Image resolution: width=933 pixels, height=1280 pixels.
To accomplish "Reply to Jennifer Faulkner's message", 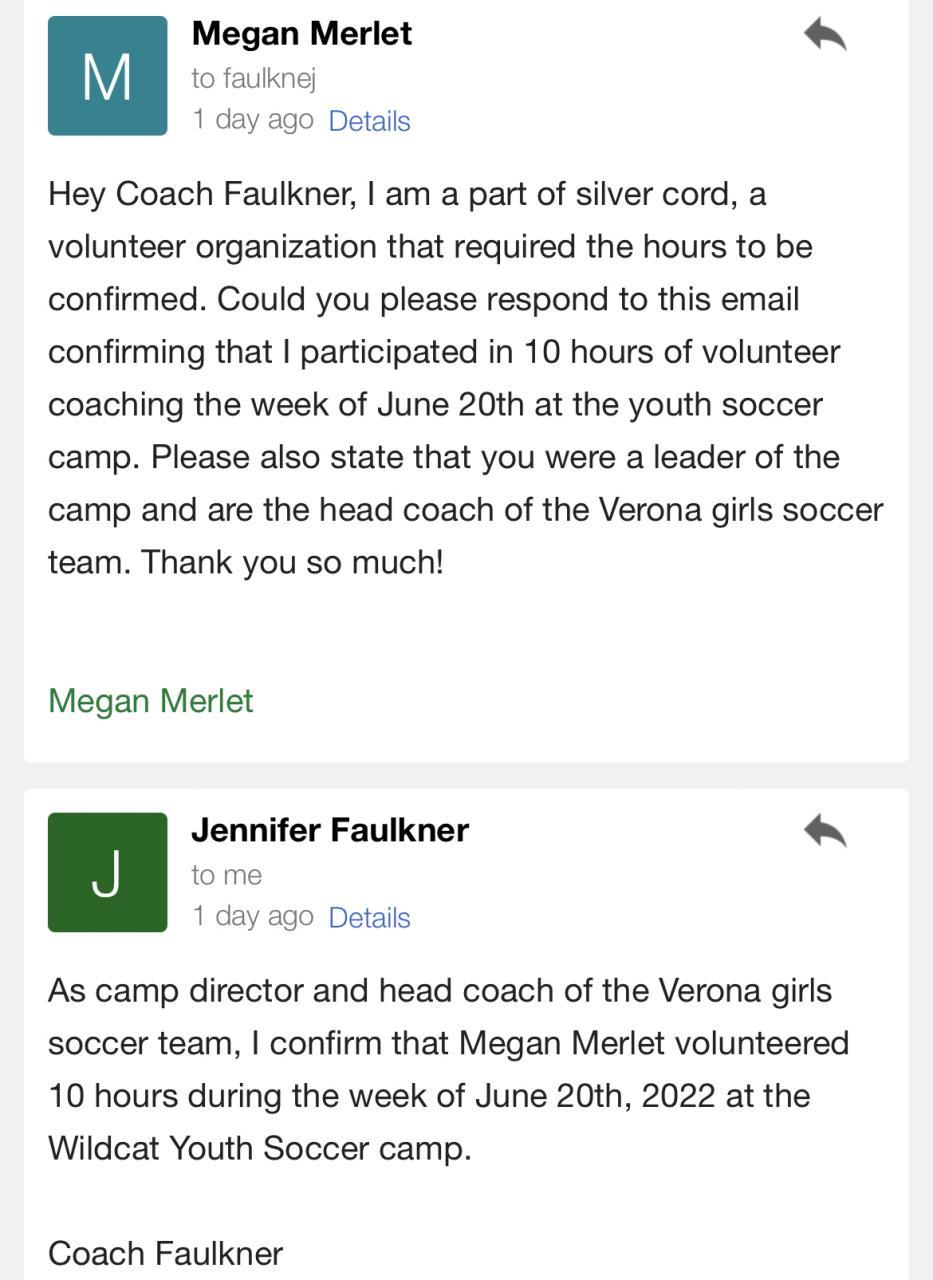I will coord(825,831).
